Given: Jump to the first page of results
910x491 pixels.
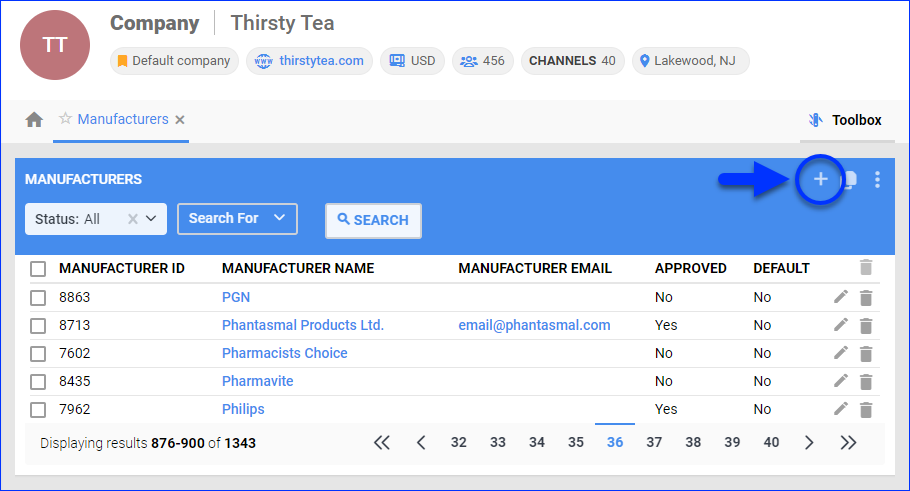Looking at the screenshot, I should [381, 442].
